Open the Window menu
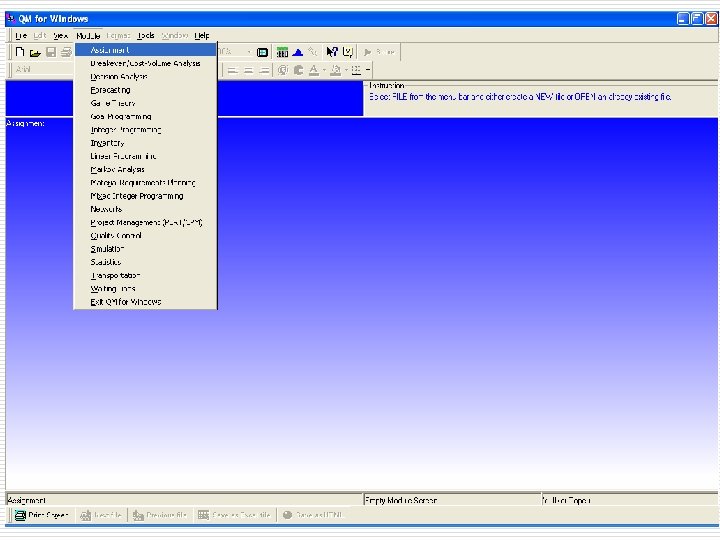This screenshot has height=540, width=720. click(174, 36)
